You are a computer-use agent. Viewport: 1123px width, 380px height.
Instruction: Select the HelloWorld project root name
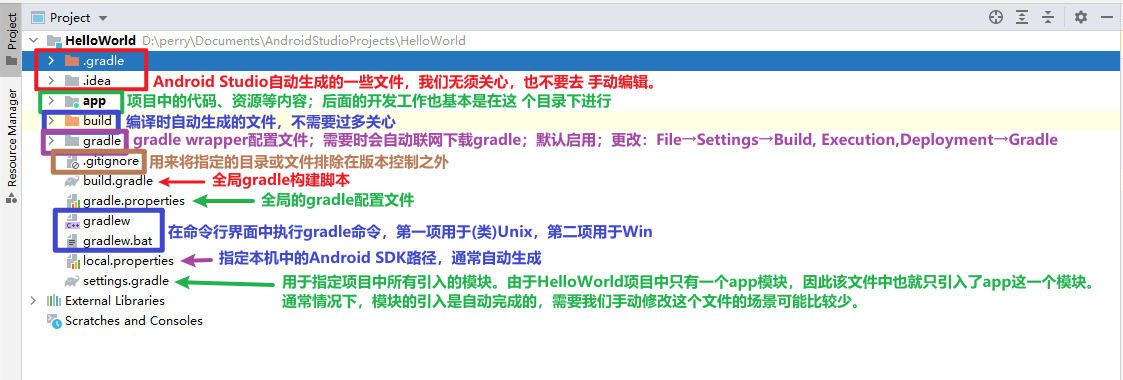point(101,41)
